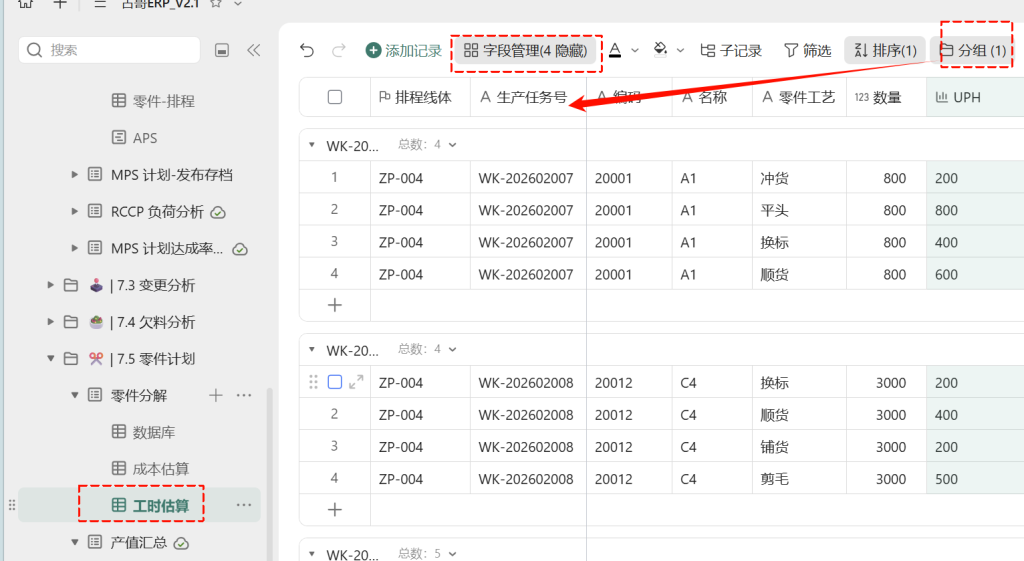Click the cloud status icon beside 产值汇总
This screenshot has width=1024, height=561.
pyautogui.click(x=182, y=543)
